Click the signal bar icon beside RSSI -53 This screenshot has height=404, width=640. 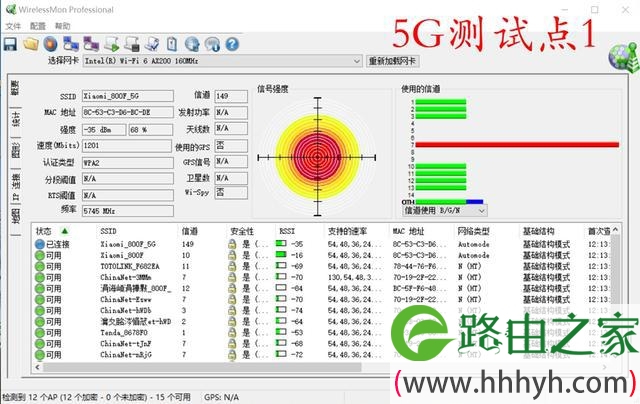click(x=281, y=332)
